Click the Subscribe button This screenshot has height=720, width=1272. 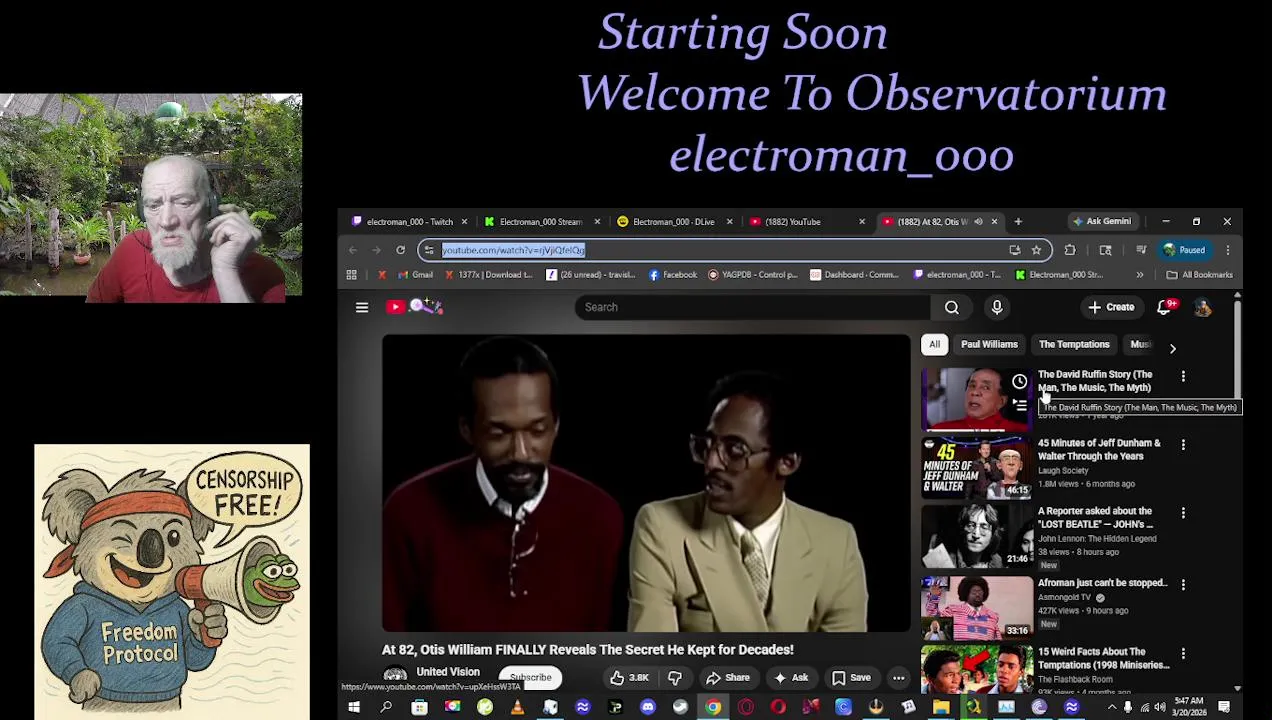(x=531, y=678)
